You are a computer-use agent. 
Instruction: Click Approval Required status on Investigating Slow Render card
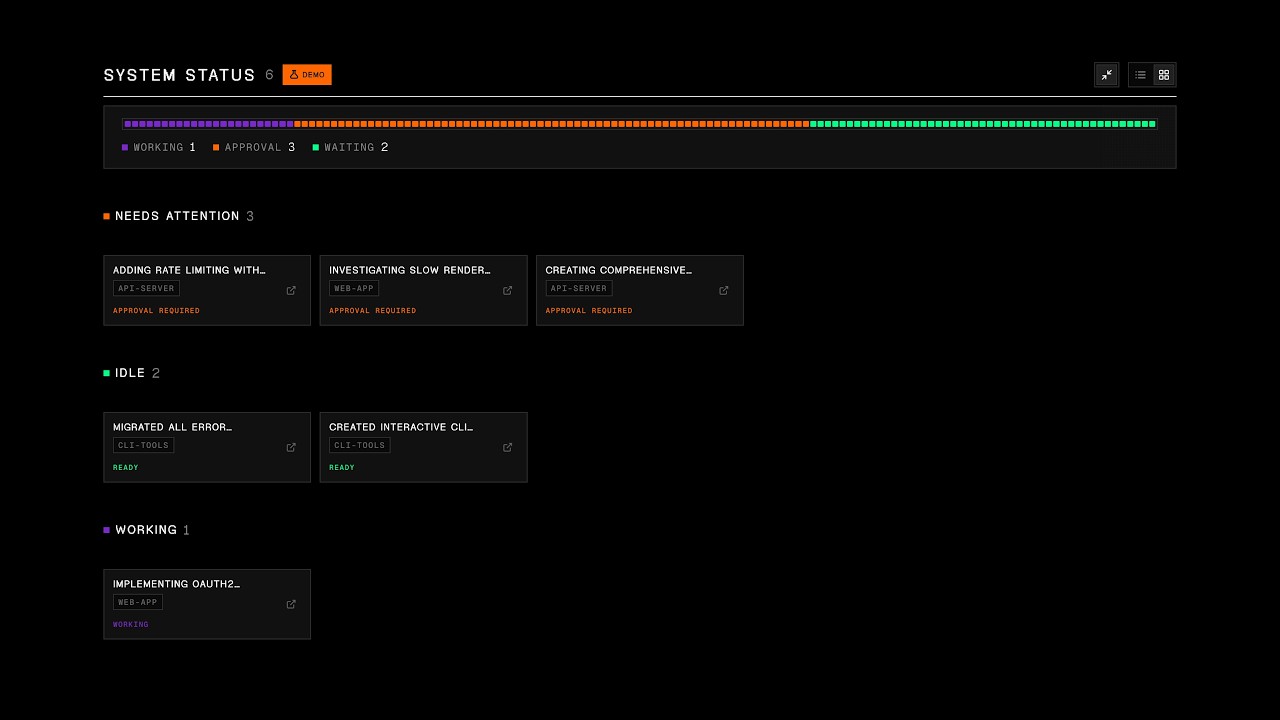point(373,311)
